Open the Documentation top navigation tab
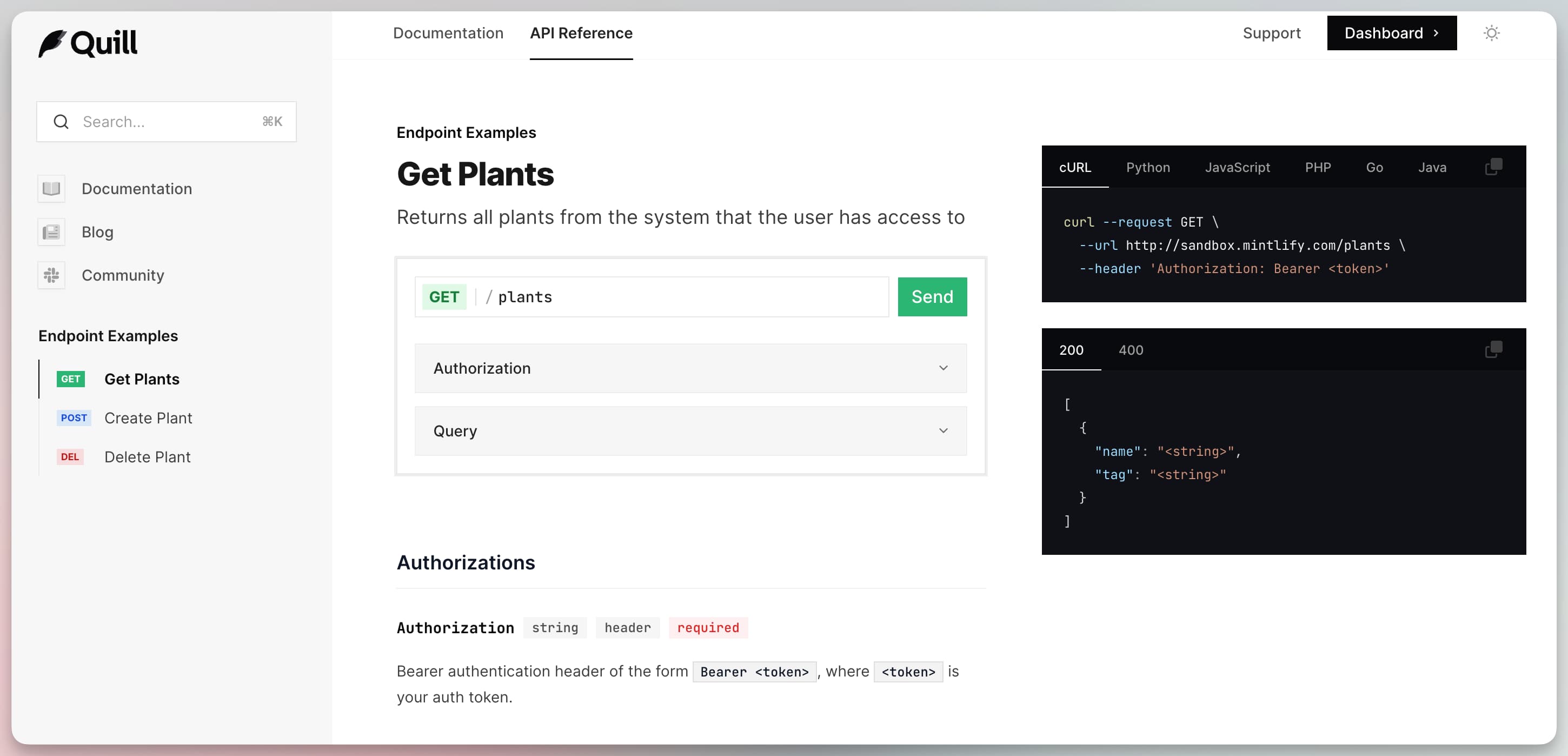1568x756 pixels. [x=448, y=33]
